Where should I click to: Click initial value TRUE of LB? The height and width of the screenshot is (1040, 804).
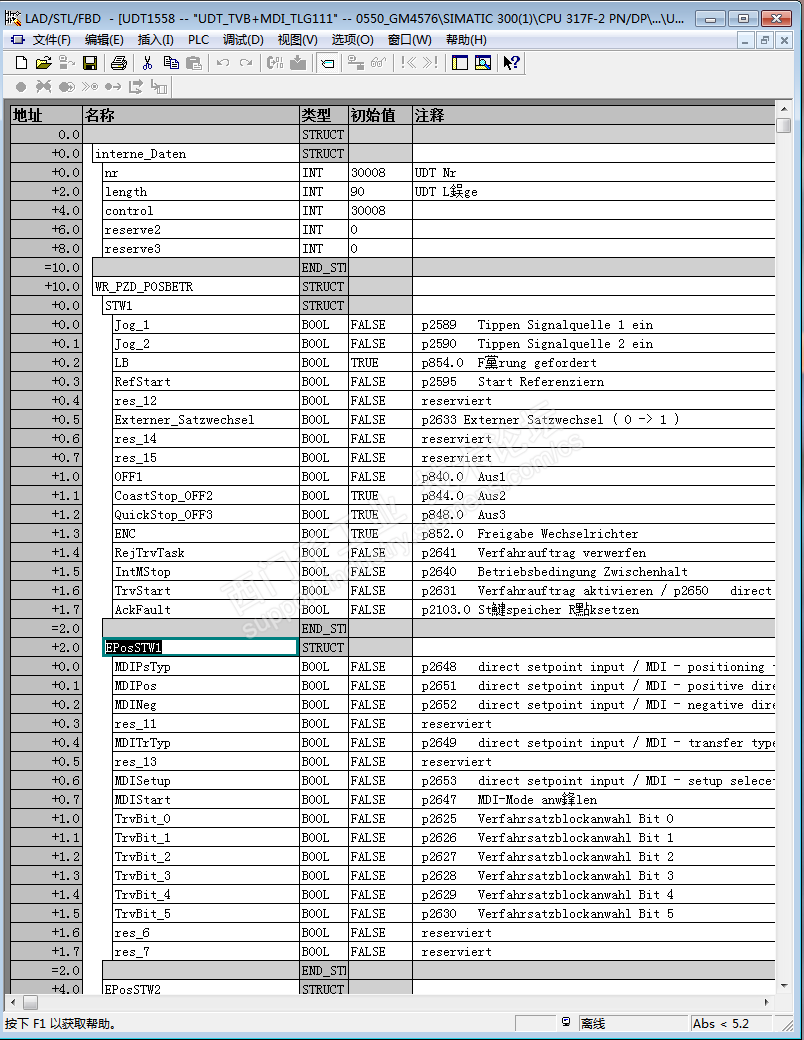pyautogui.click(x=380, y=363)
